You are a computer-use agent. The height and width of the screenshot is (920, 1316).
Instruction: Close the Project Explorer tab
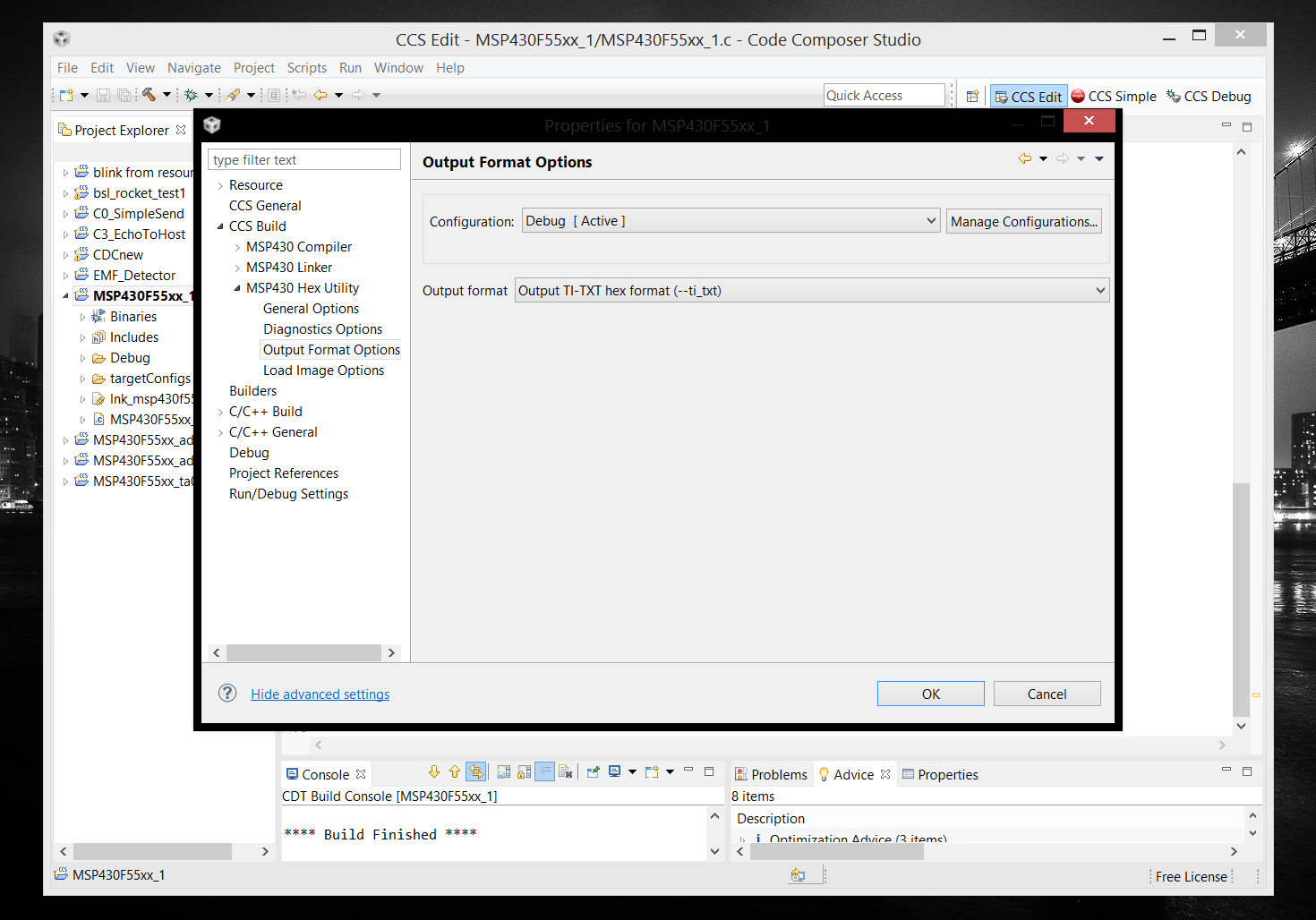coord(181,130)
